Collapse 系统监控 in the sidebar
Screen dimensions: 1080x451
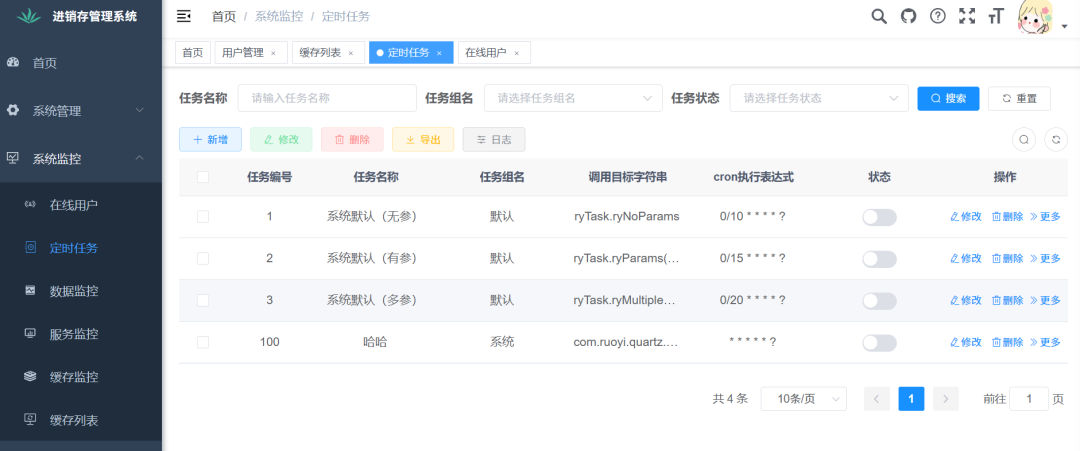[x=81, y=158]
